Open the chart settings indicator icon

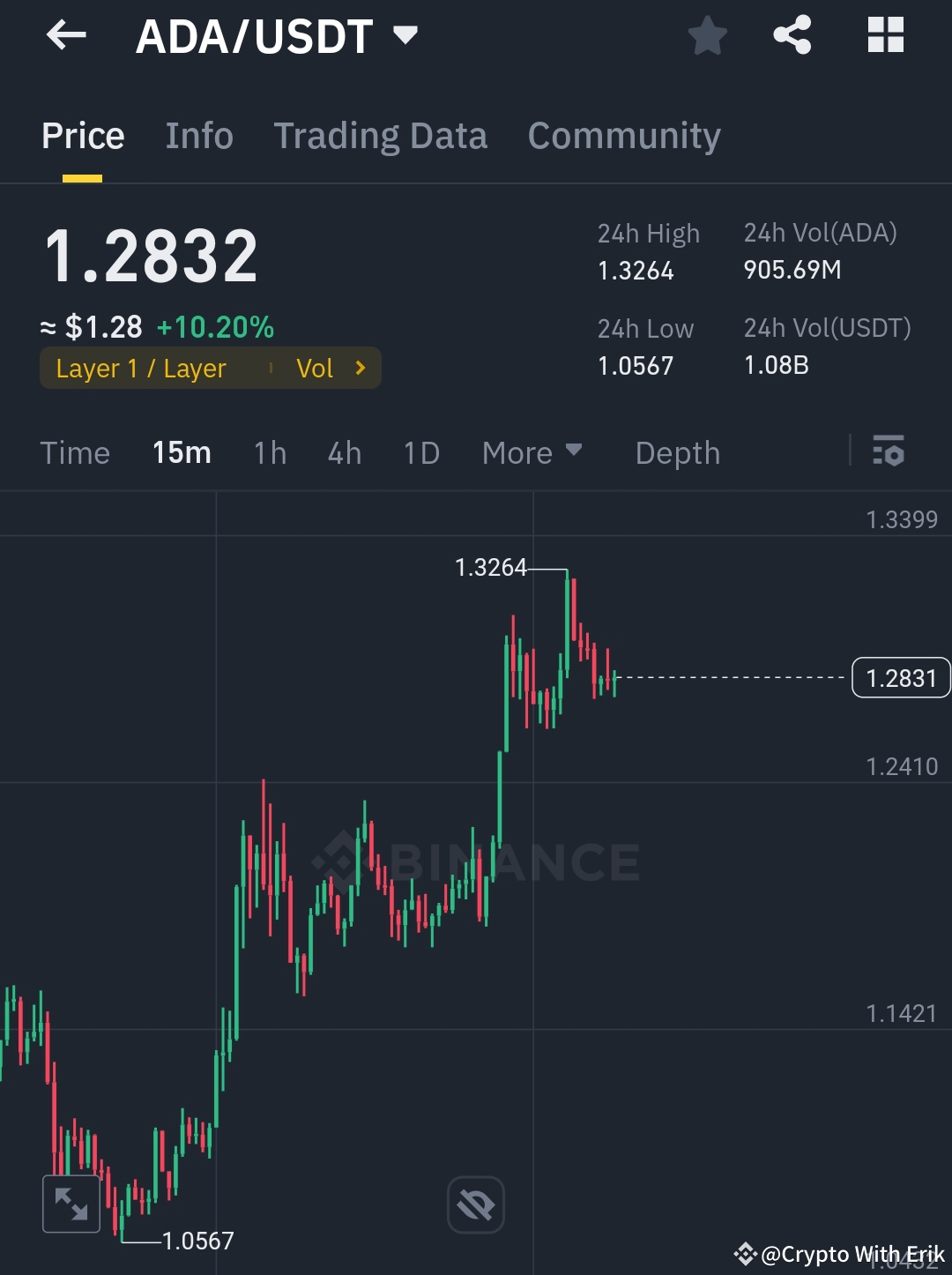tap(889, 452)
